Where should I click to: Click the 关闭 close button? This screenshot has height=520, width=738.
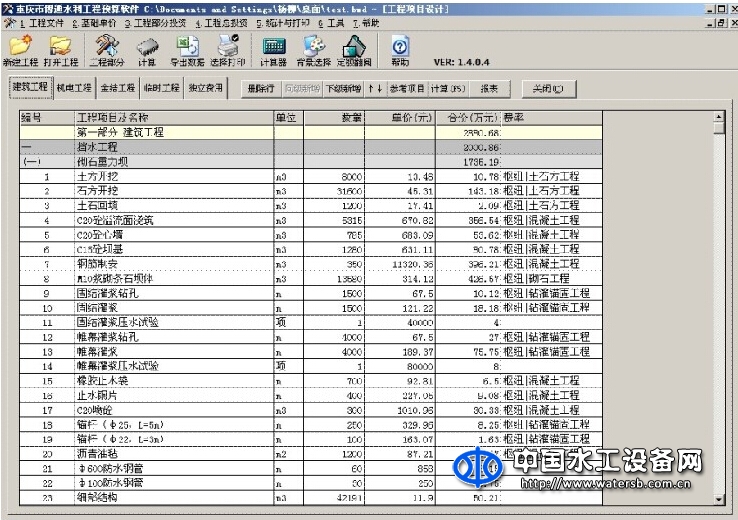[549, 88]
